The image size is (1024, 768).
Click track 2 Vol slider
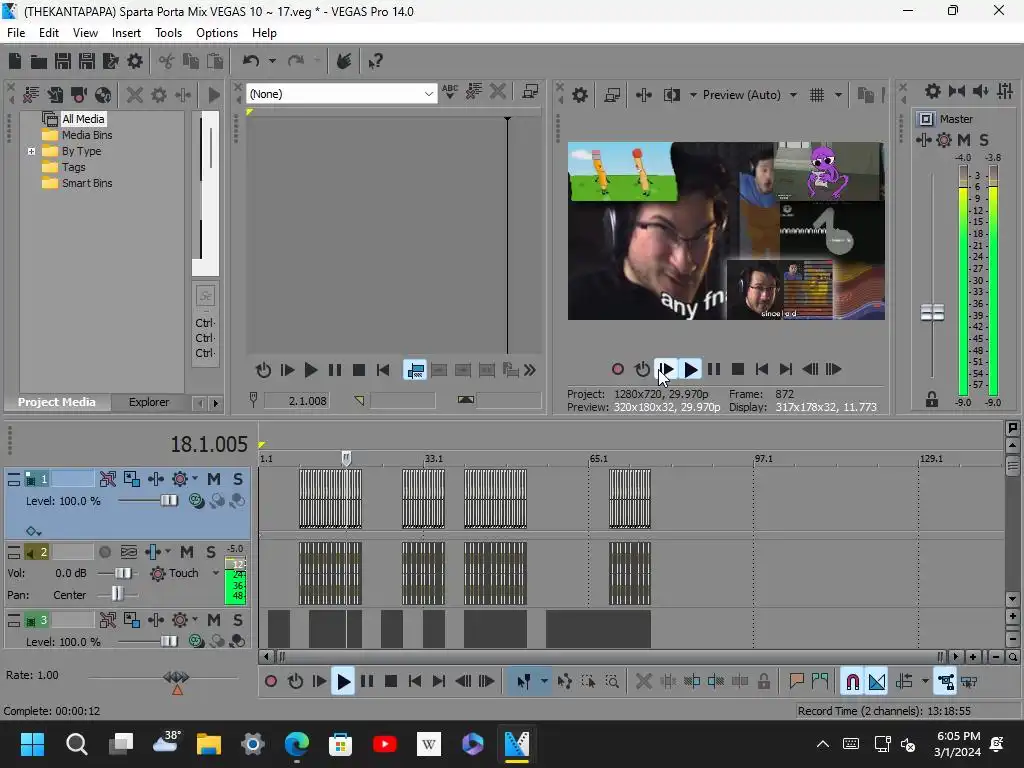pos(122,573)
